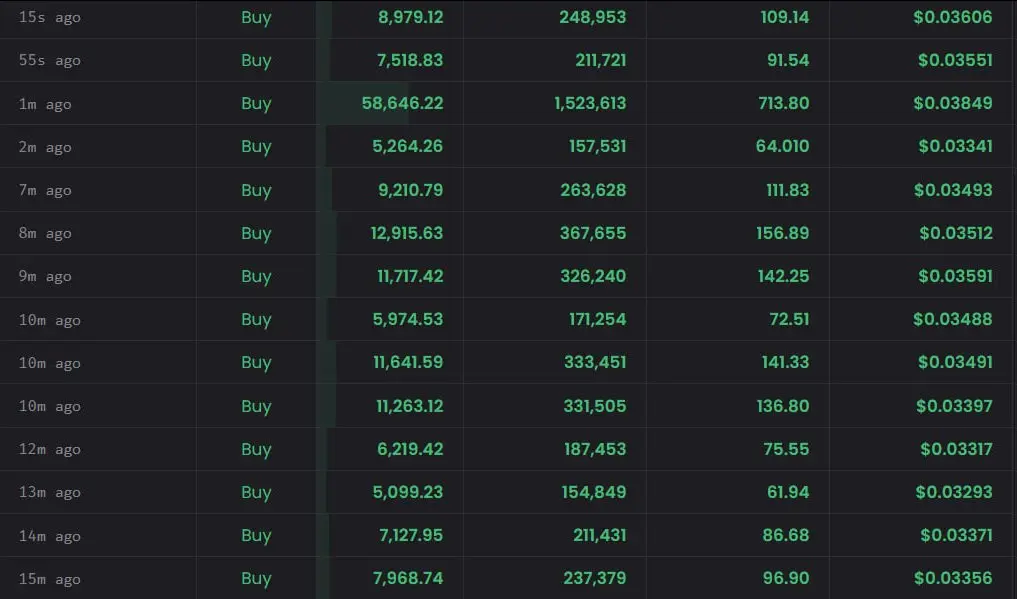Click the 12m ago timestamp

click(49, 450)
